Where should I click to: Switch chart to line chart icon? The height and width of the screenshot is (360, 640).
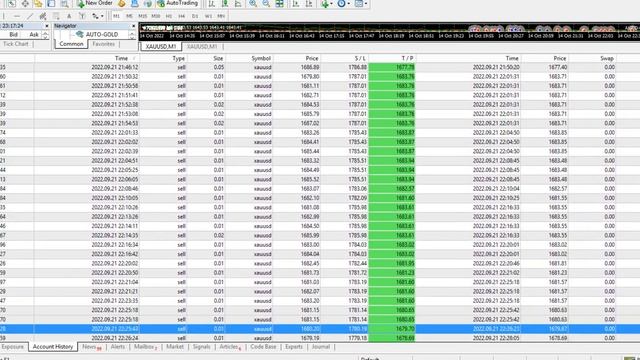[238, 4]
